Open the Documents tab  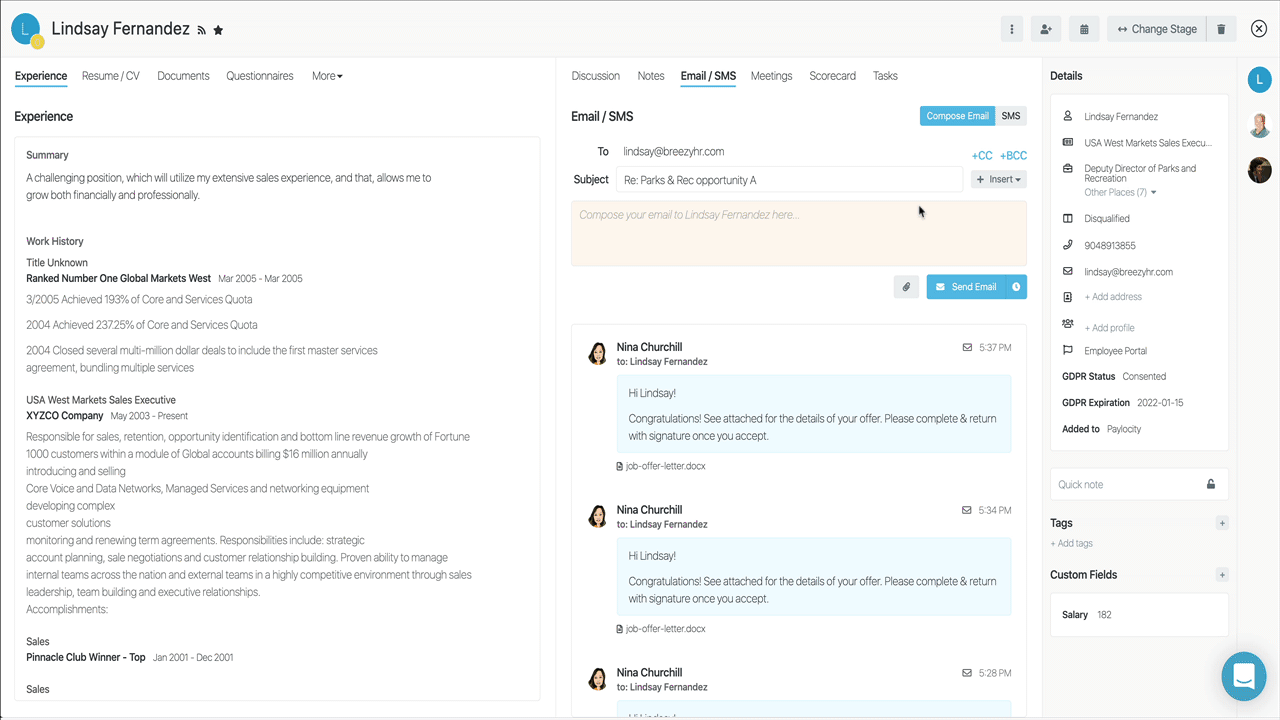point(183,76)
